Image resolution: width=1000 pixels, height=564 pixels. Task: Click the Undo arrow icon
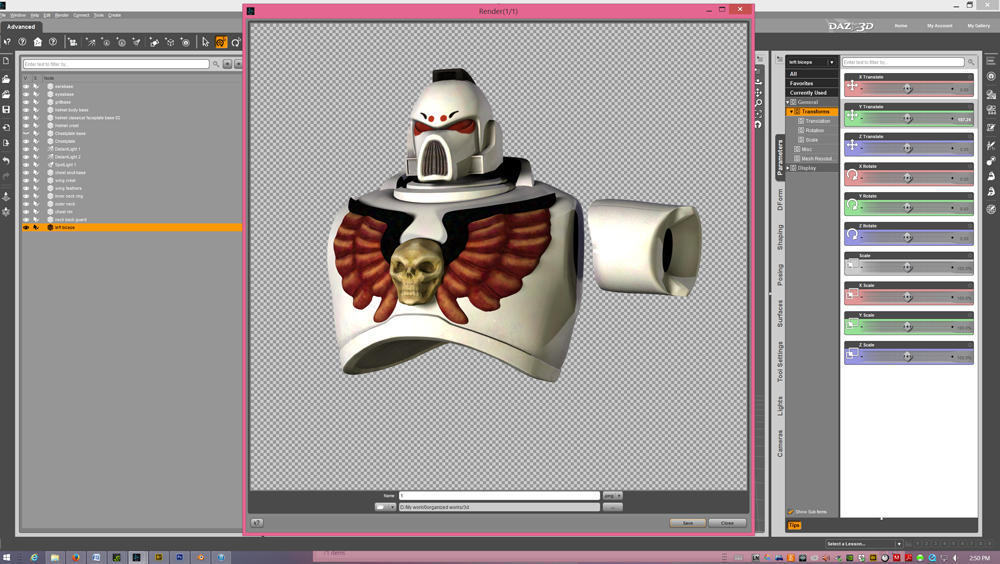coord(6,160)
